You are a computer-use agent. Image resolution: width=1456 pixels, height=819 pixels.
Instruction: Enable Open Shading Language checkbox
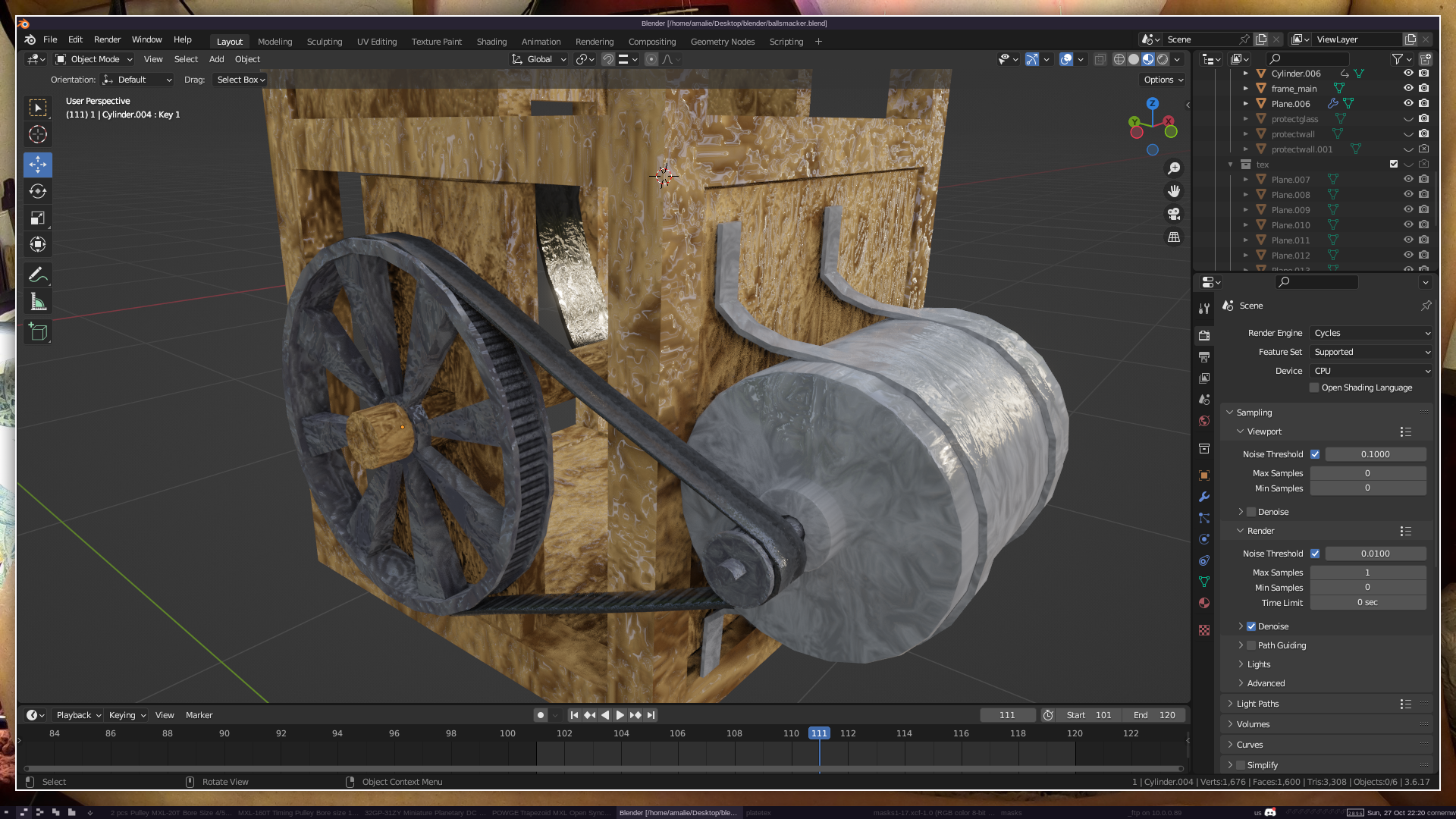(x=1314, y=388)
